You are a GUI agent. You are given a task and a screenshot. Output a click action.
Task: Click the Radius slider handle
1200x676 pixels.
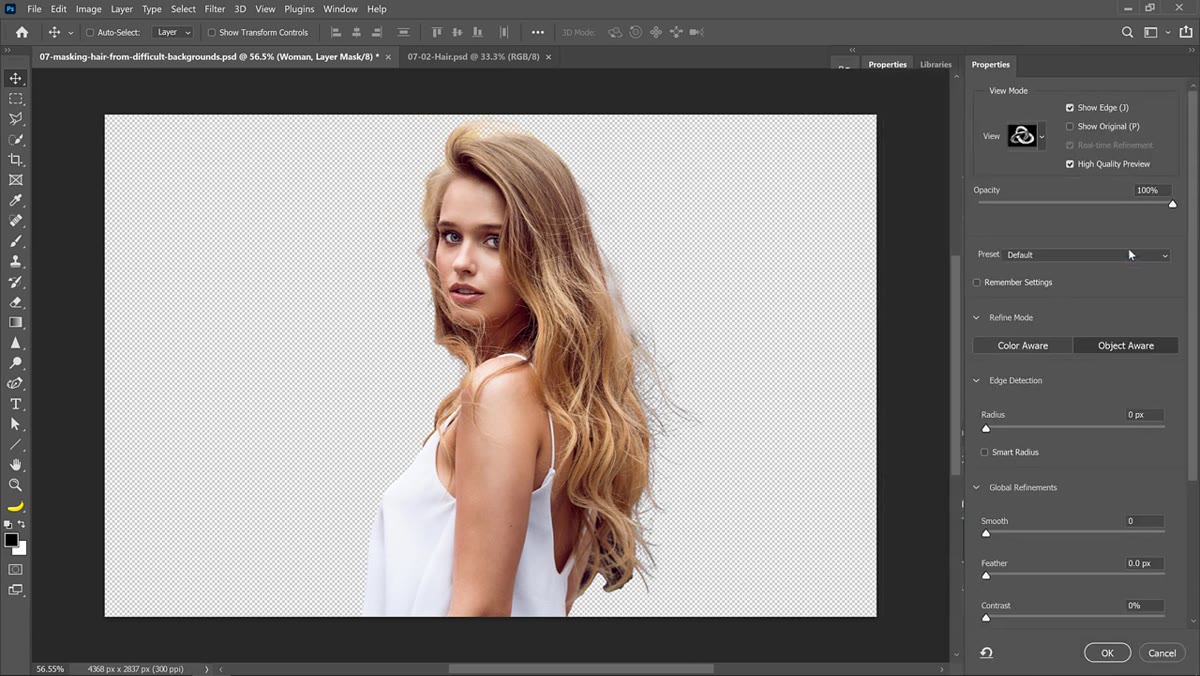tap(986, 428)
